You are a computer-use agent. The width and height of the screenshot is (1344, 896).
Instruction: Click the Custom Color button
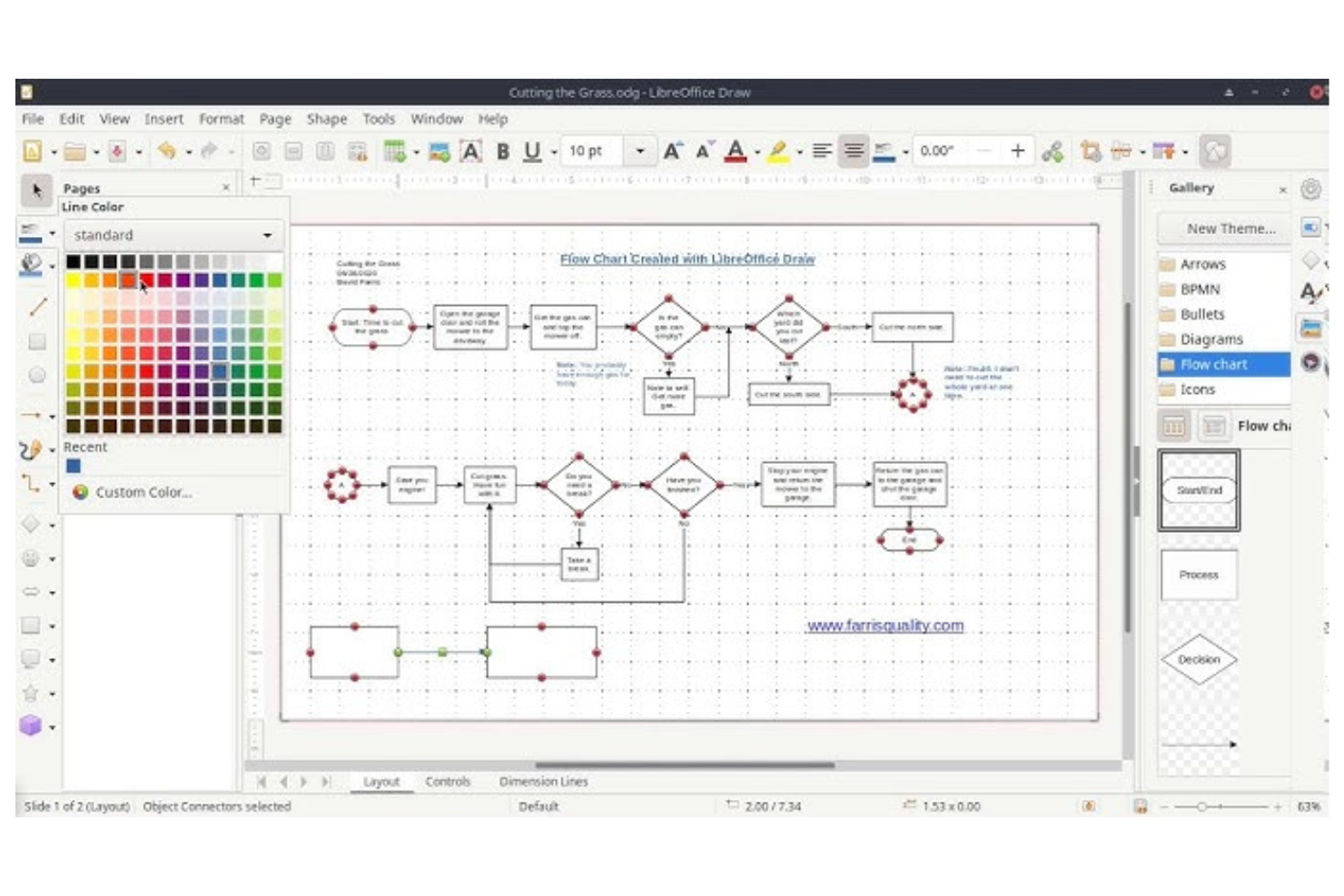(x=134, y=492)
